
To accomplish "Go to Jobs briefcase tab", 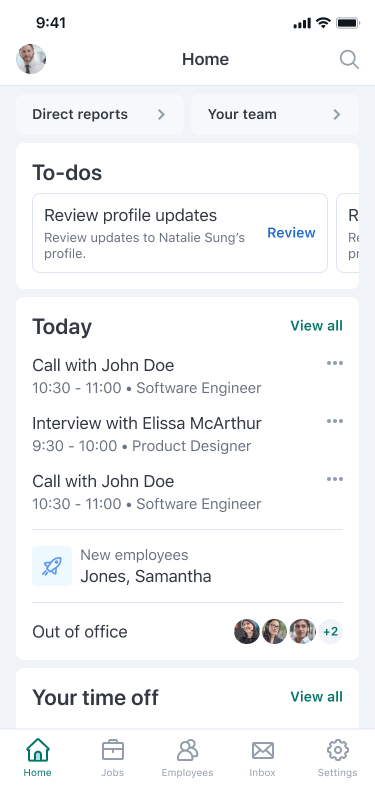I will pyautogui.click(x=112, y=750).
